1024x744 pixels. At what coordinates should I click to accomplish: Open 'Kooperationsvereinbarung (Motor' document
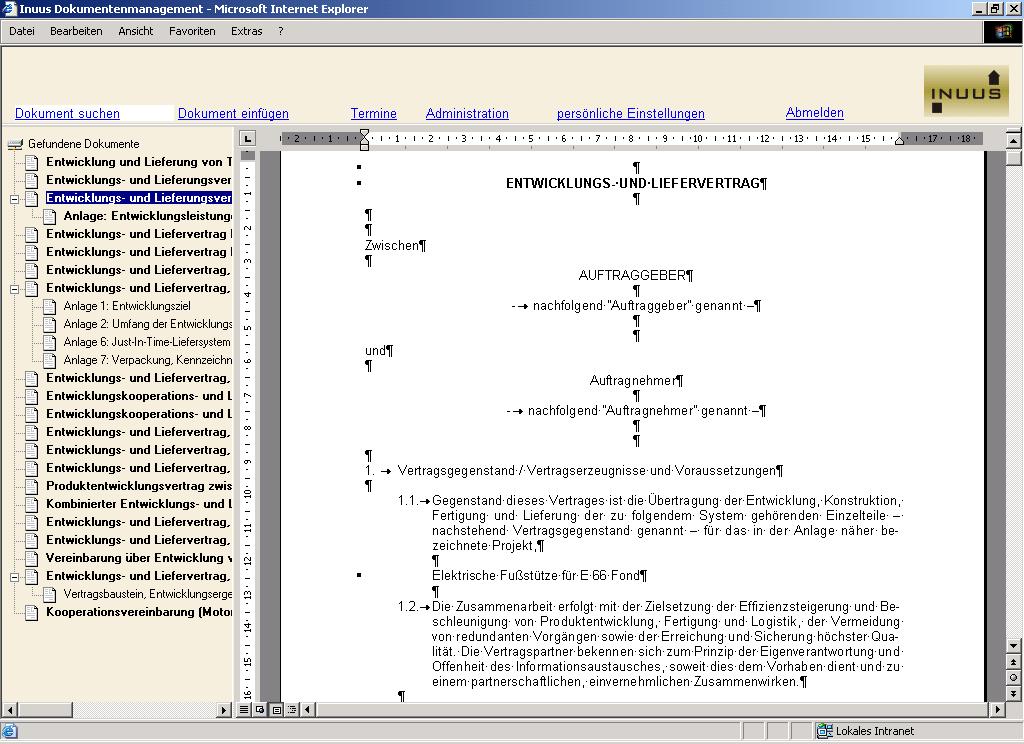coord(138,612)
